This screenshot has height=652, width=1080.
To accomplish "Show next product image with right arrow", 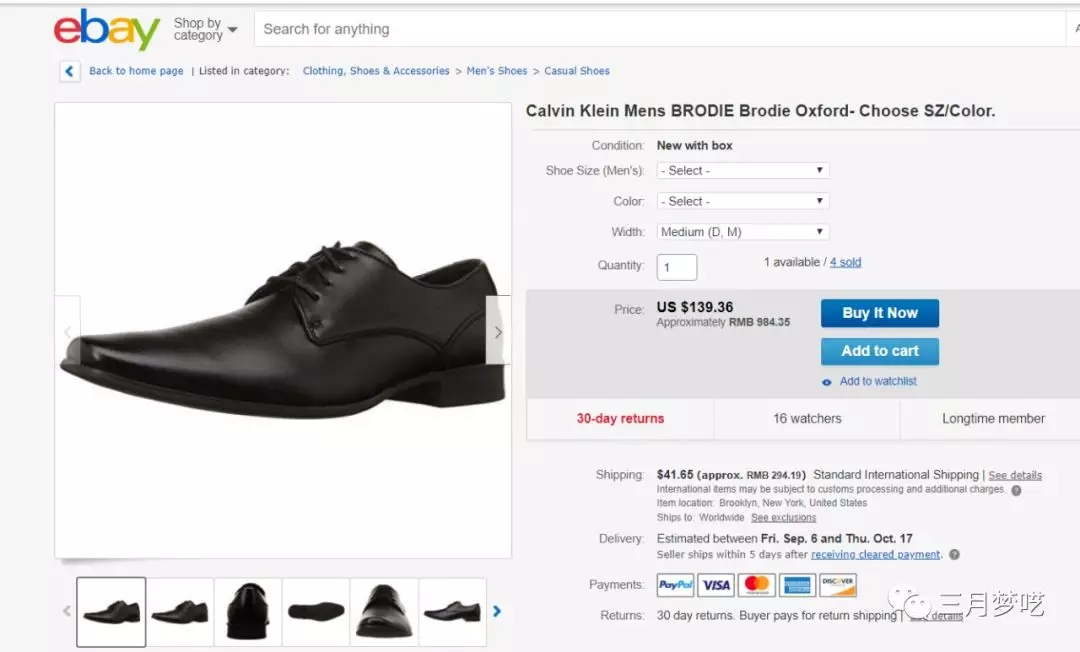I will tap(498, 332).
